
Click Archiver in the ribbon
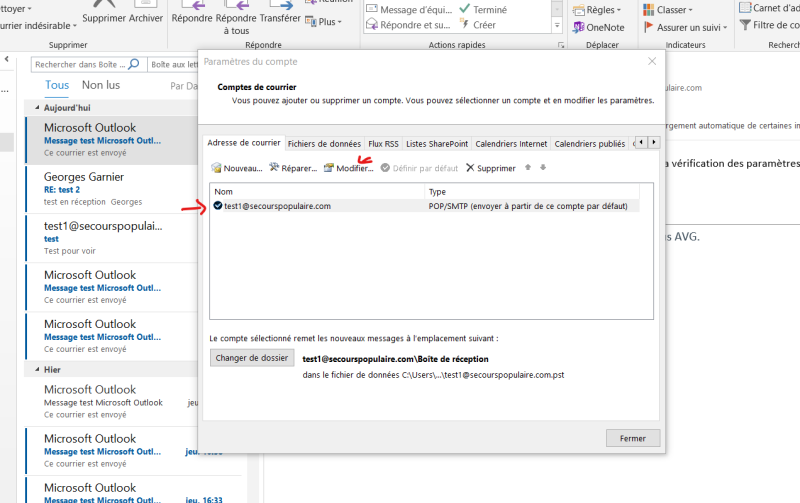pyautogui.click(x=145, y=12)
